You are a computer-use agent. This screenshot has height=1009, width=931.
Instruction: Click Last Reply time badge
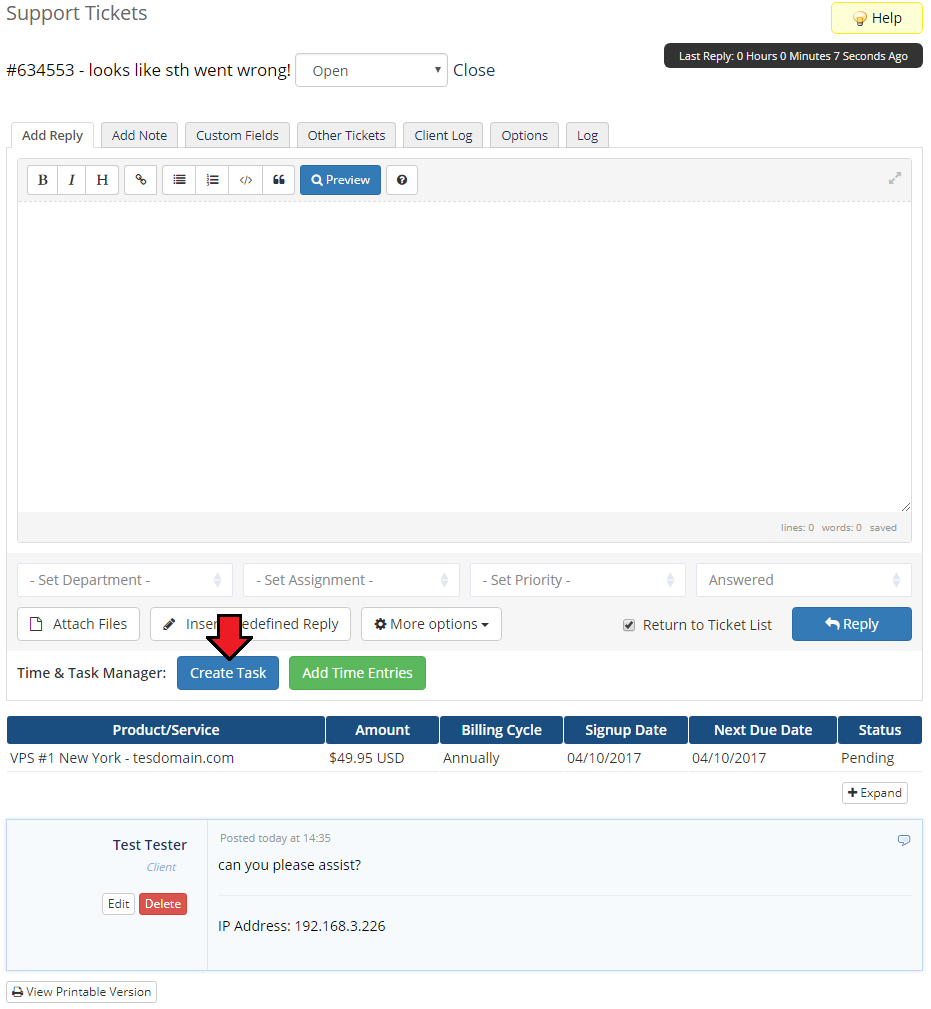[793, 56]
